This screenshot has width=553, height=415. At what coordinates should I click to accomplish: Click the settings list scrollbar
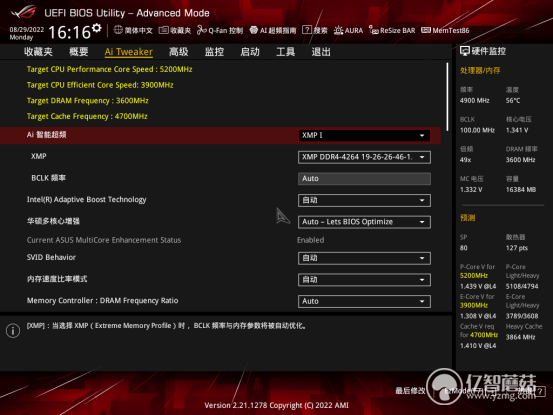pos(447,97)
